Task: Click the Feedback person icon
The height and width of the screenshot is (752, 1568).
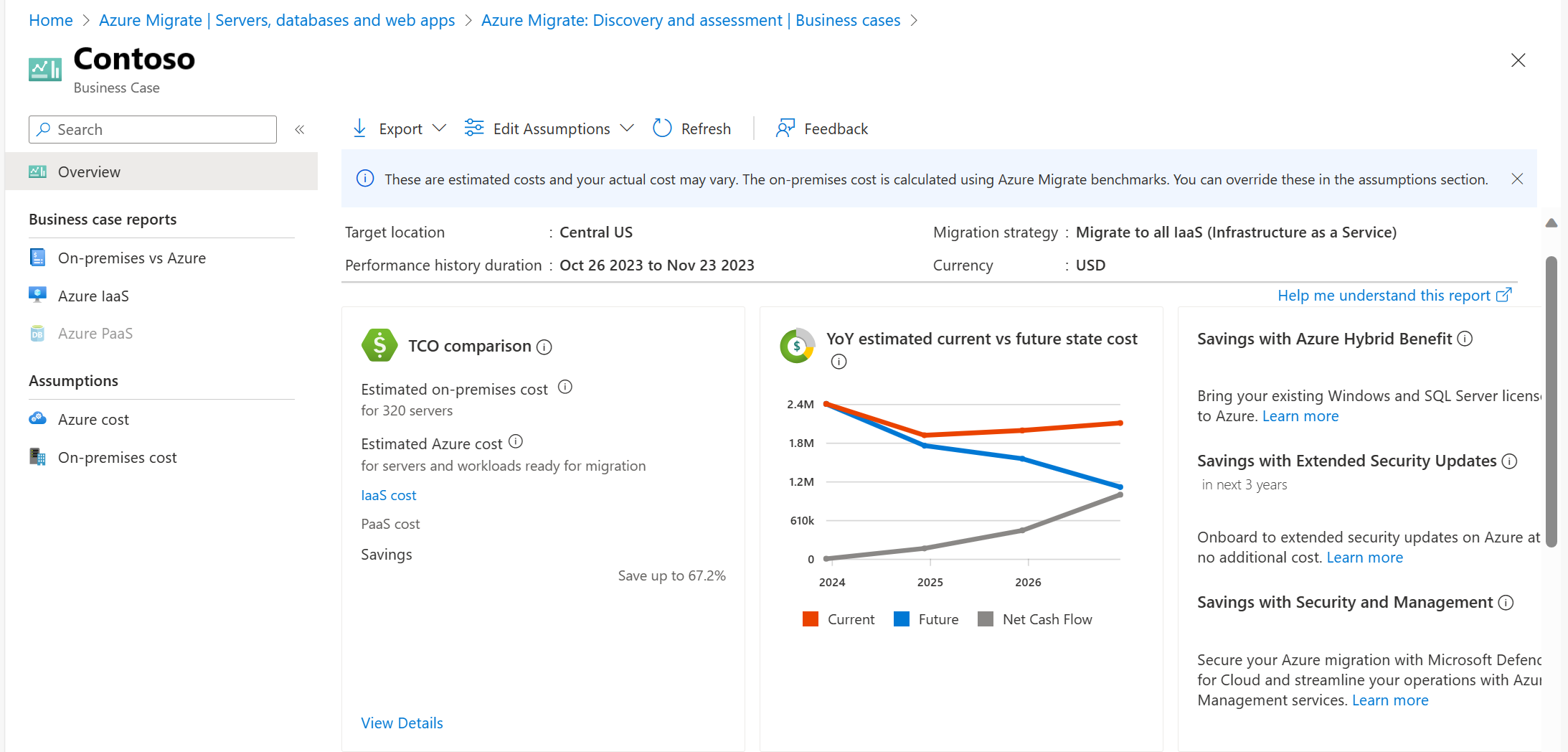Action: tap(785, 128)
